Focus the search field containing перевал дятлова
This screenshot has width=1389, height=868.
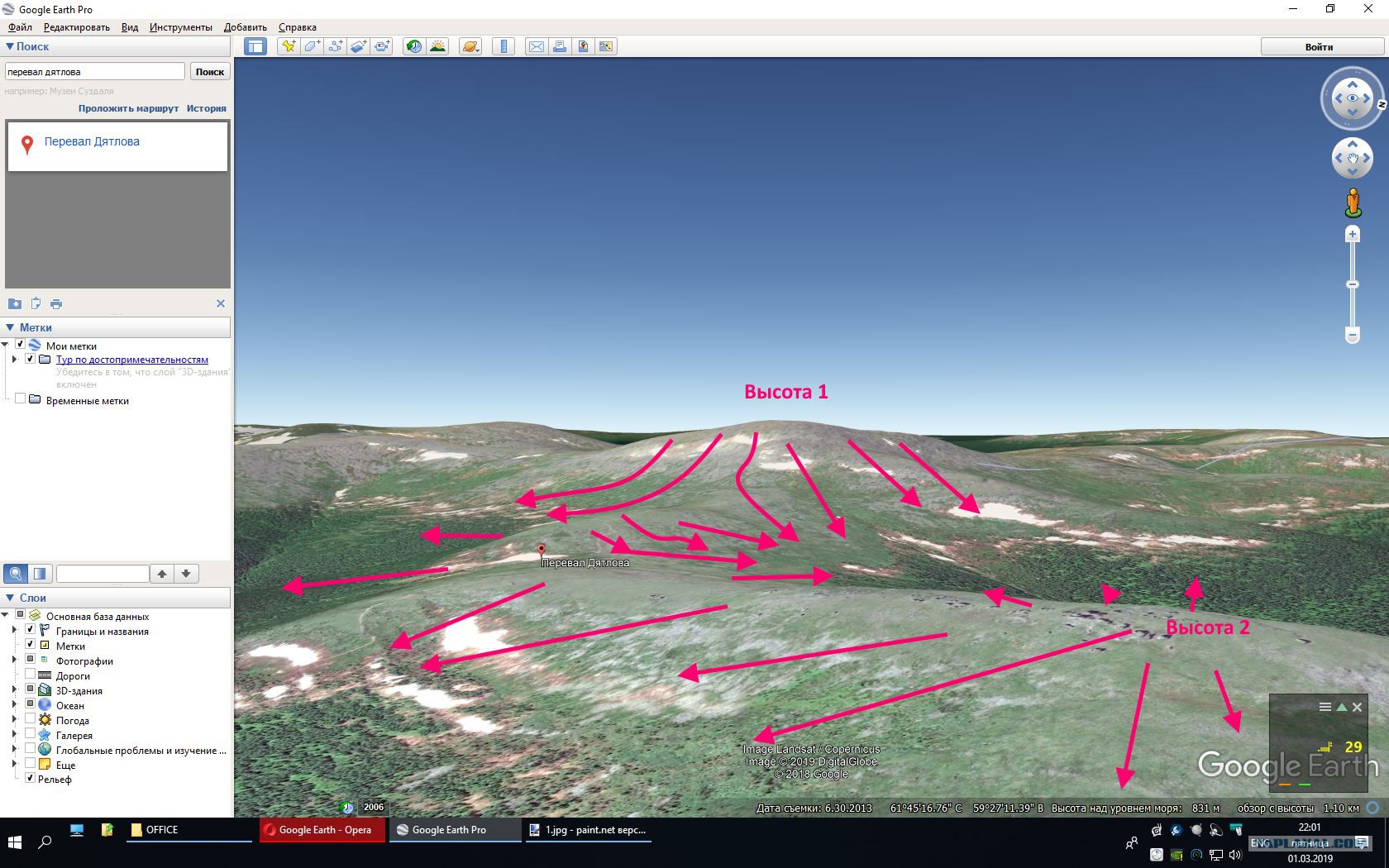pos(94,72)
